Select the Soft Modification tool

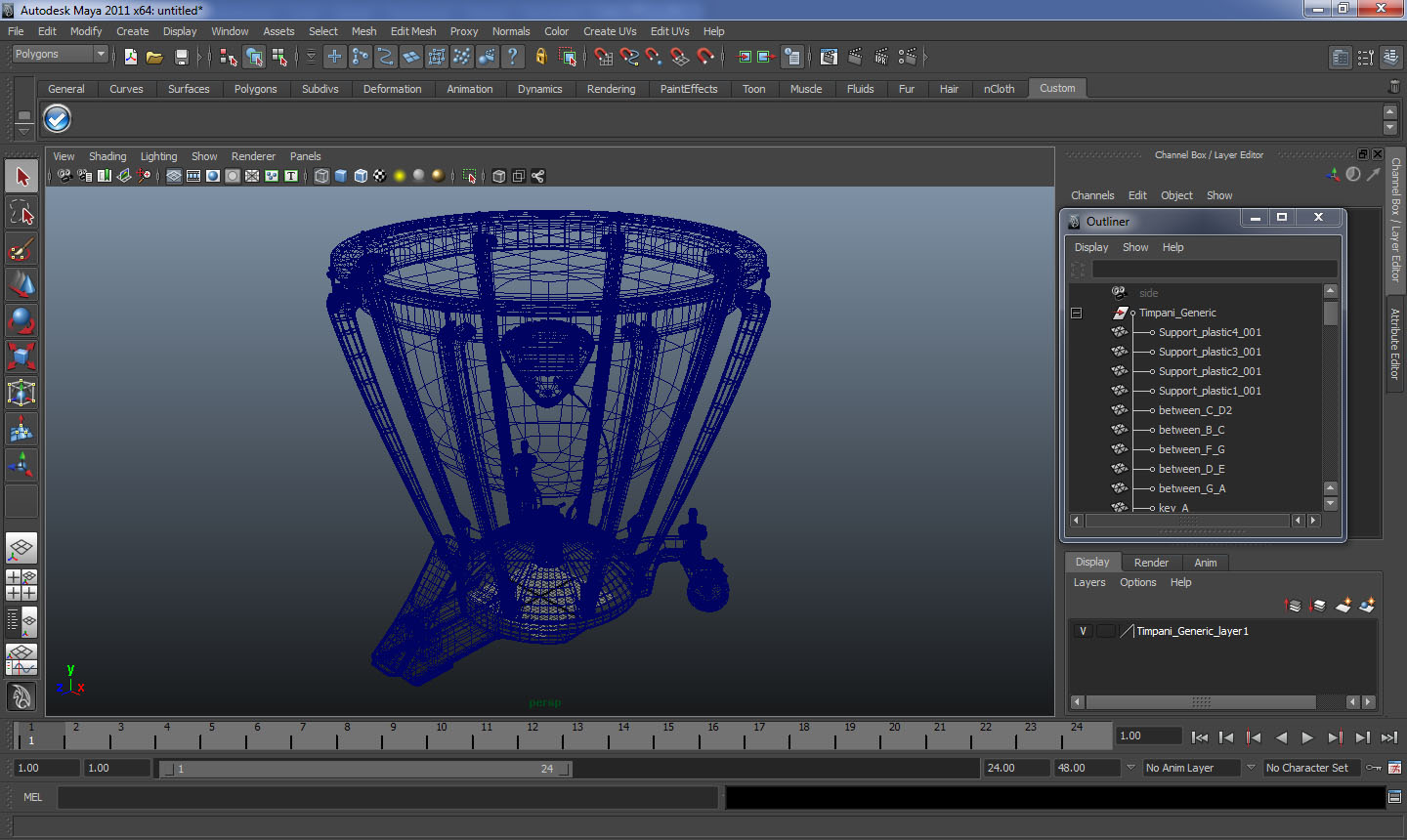tap(21, 429)
